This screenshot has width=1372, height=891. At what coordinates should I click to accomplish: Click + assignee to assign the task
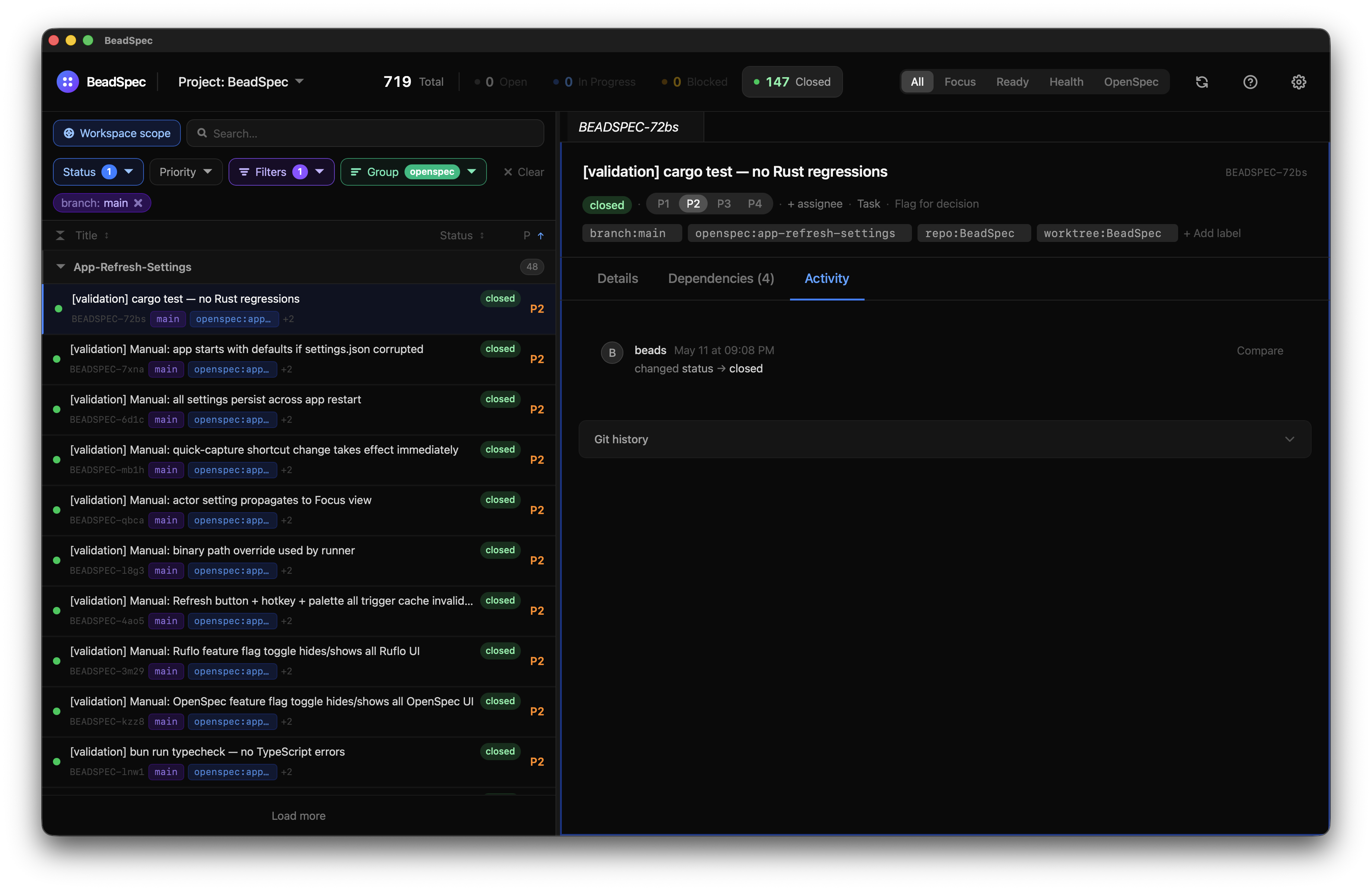[x=815, y=204]
